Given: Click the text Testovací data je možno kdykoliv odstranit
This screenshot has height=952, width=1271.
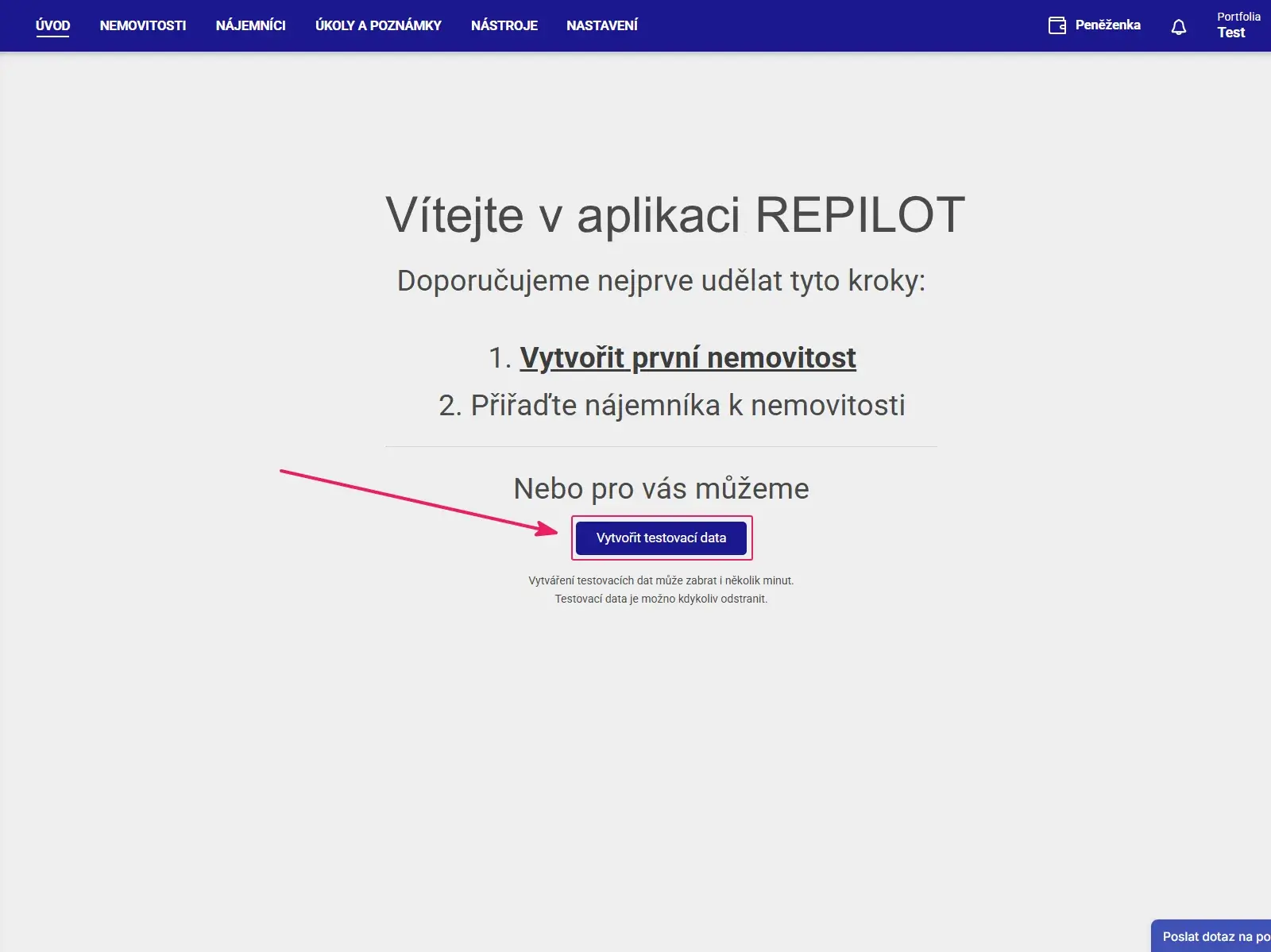Looking at the screenshot, I should pyautogui.click(x=661, y=599).
